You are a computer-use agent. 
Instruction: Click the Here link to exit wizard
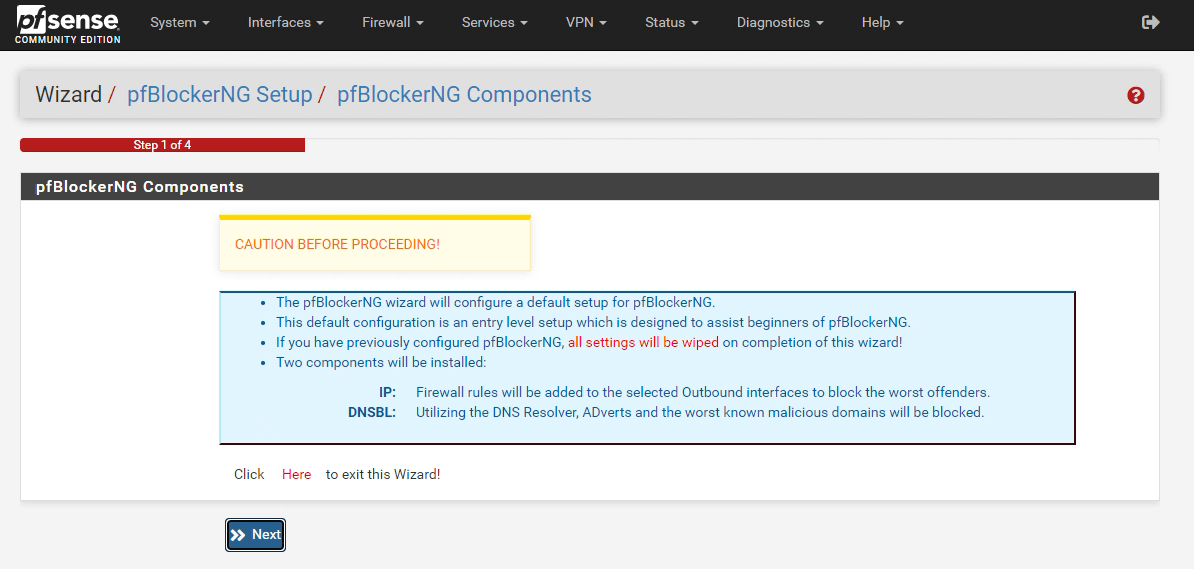click(x=296, y=474)
